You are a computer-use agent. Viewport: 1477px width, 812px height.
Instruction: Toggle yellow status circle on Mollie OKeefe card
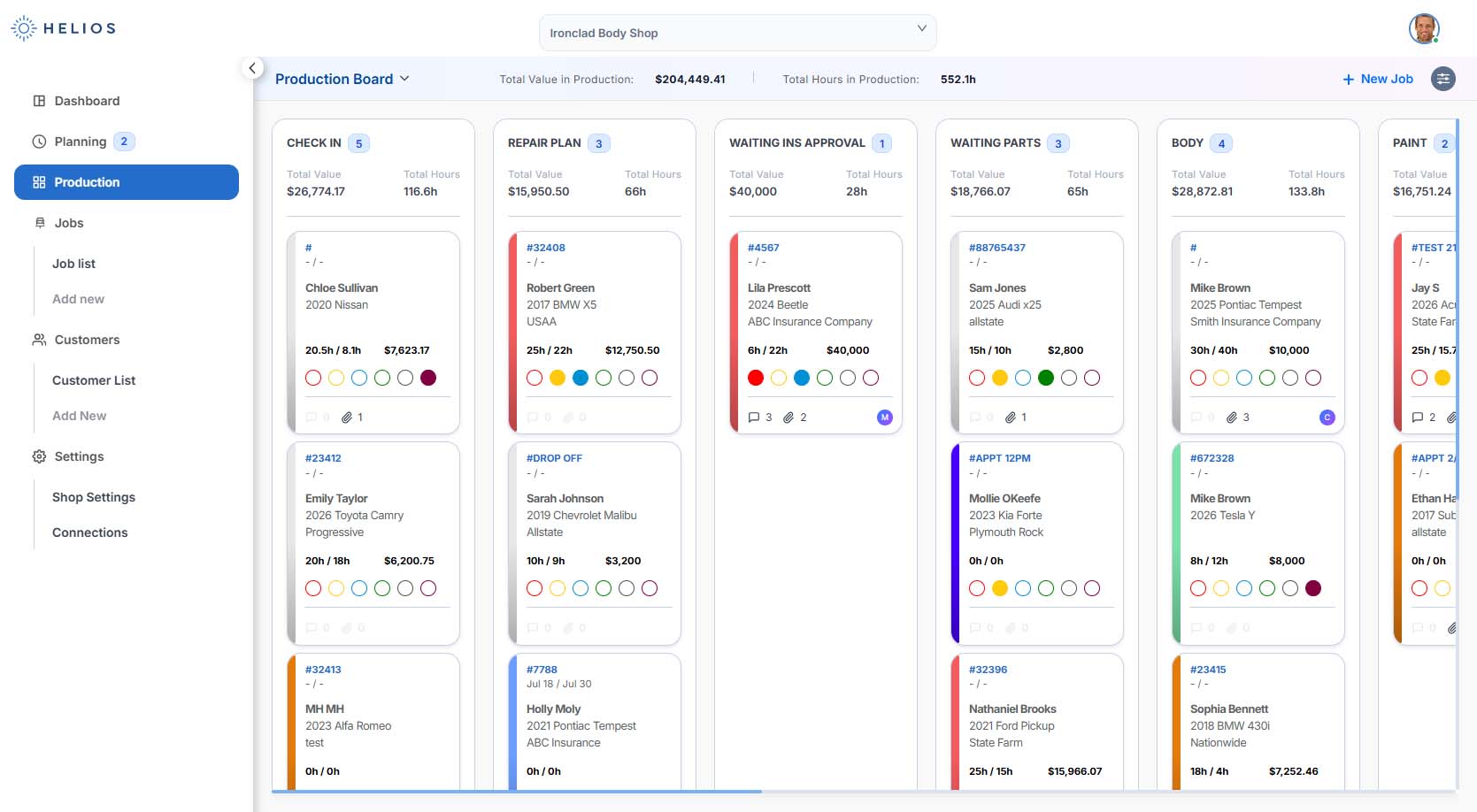click(x=1000, y=588)
